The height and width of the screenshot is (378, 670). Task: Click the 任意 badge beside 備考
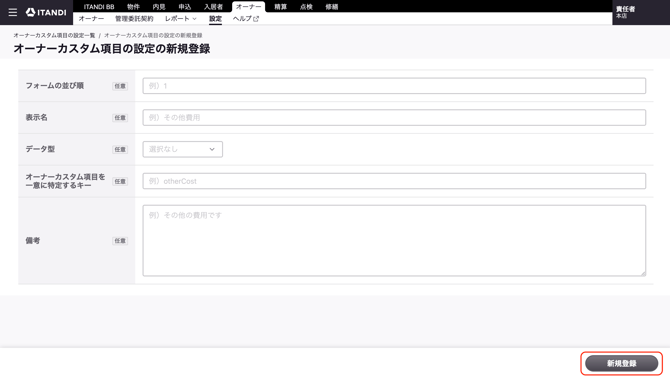pyautogui.click(x=120, y=241)
